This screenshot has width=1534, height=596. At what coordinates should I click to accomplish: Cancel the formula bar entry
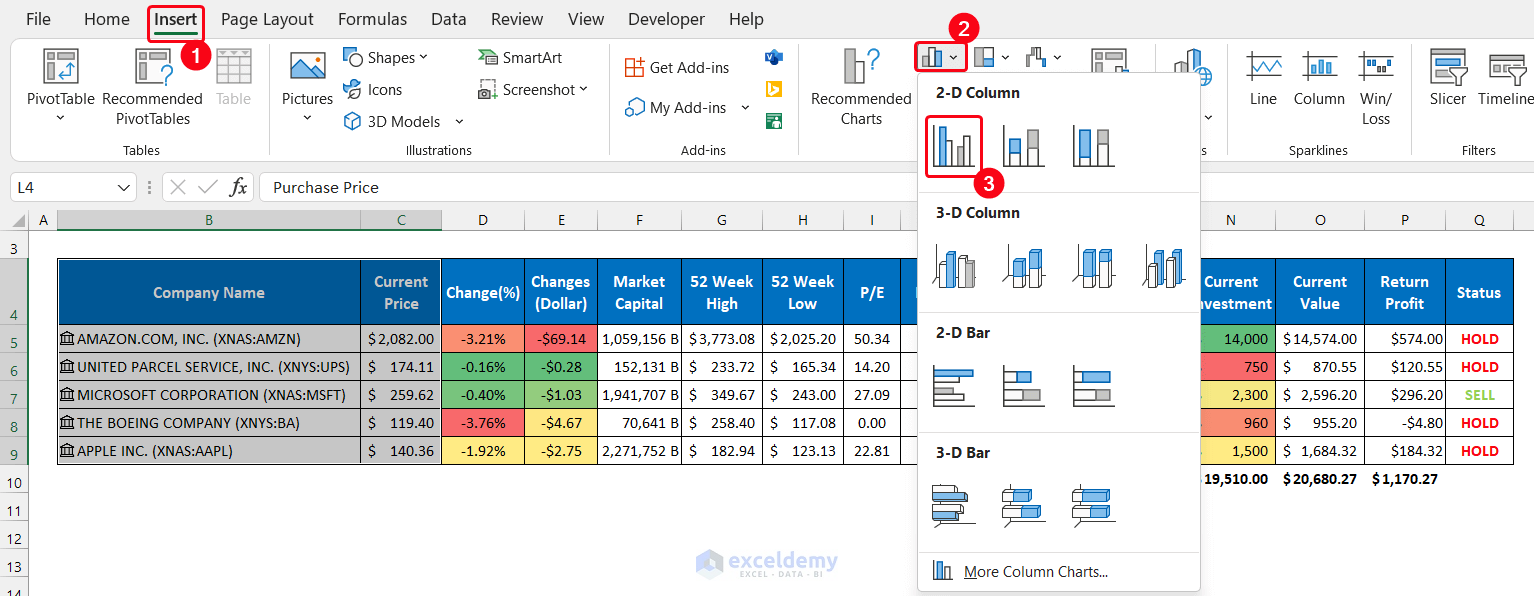178,187
